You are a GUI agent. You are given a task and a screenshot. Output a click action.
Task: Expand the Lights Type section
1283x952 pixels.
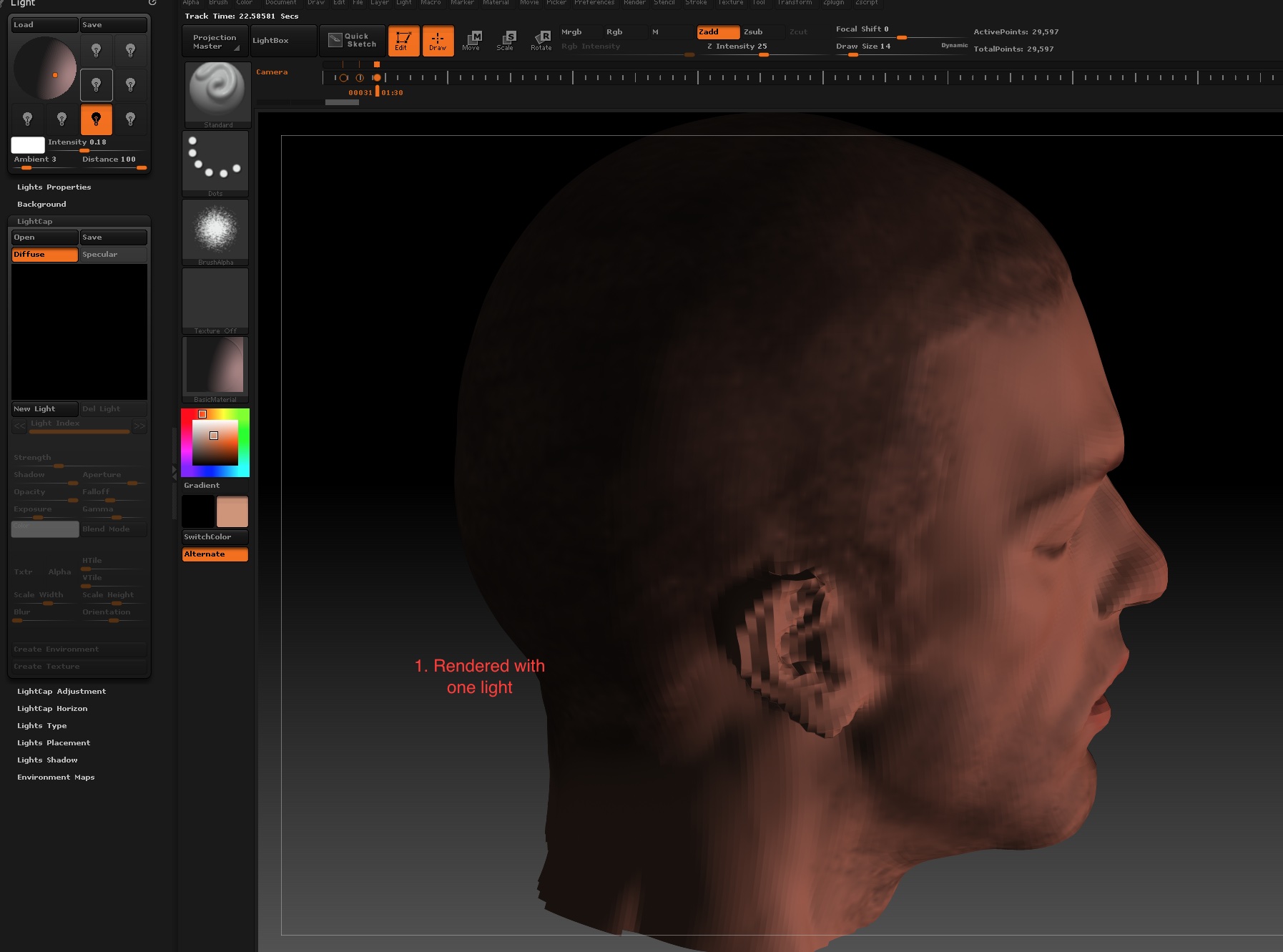[x=42, y=726]
